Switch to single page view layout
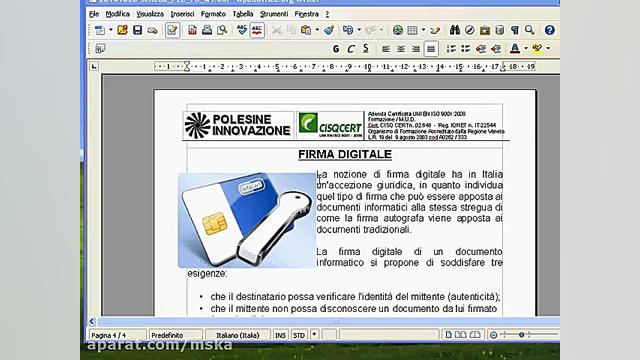The height and width of the screenshot is (360, 640). click(449, 335)
